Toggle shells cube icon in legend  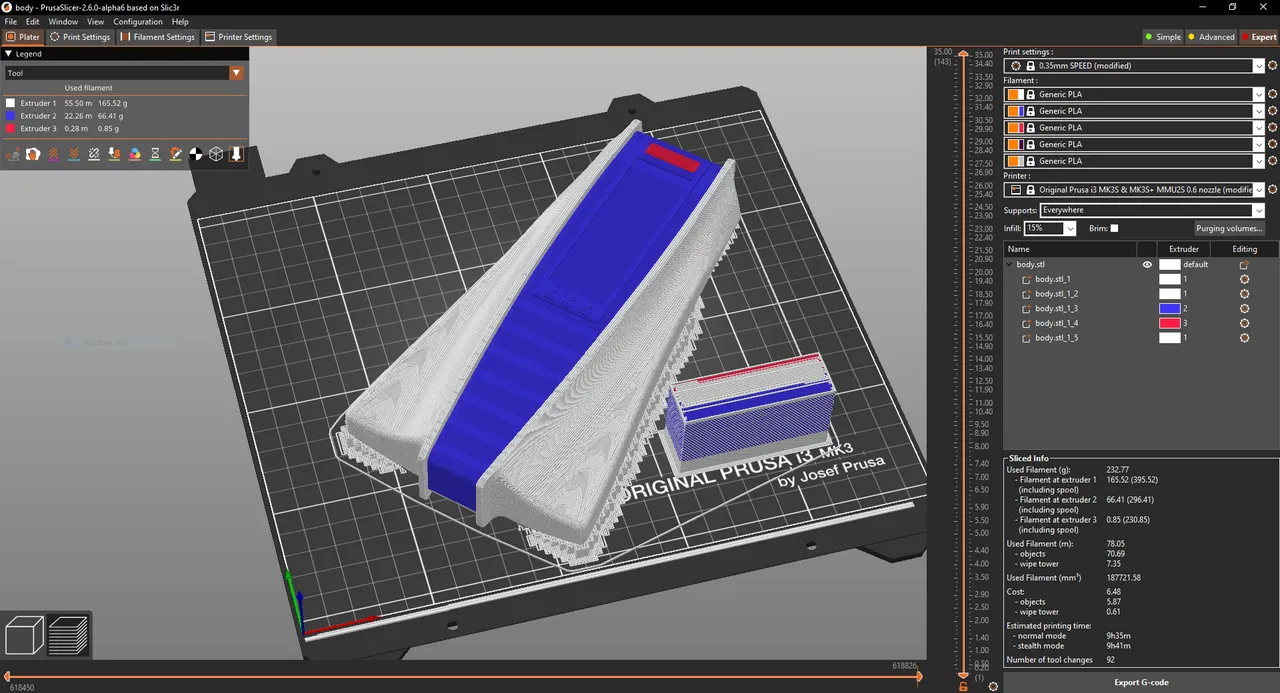coord(216,154)
